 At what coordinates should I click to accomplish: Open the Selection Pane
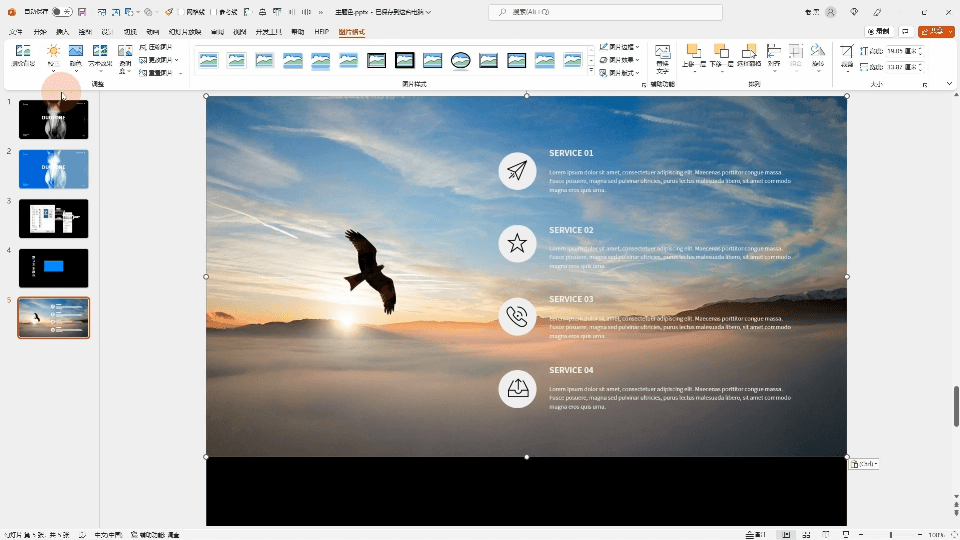click(749, 55)
